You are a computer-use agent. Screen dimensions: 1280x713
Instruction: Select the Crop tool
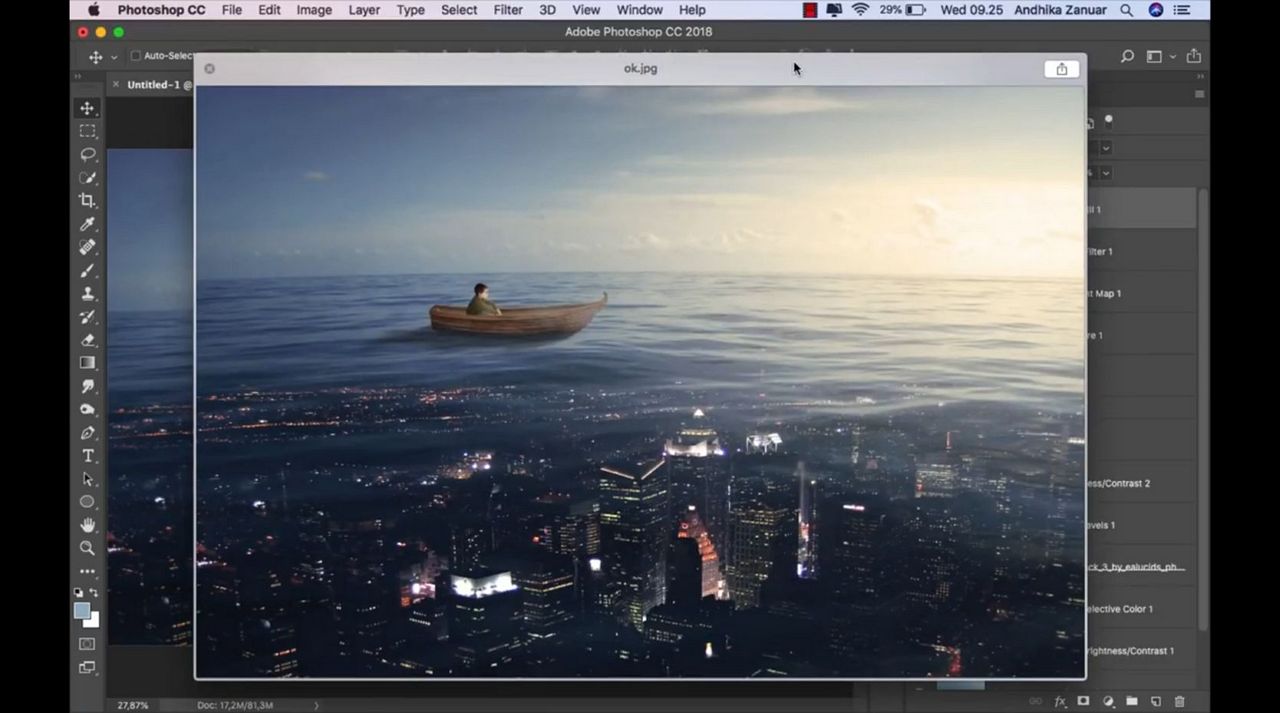(88, 200)
